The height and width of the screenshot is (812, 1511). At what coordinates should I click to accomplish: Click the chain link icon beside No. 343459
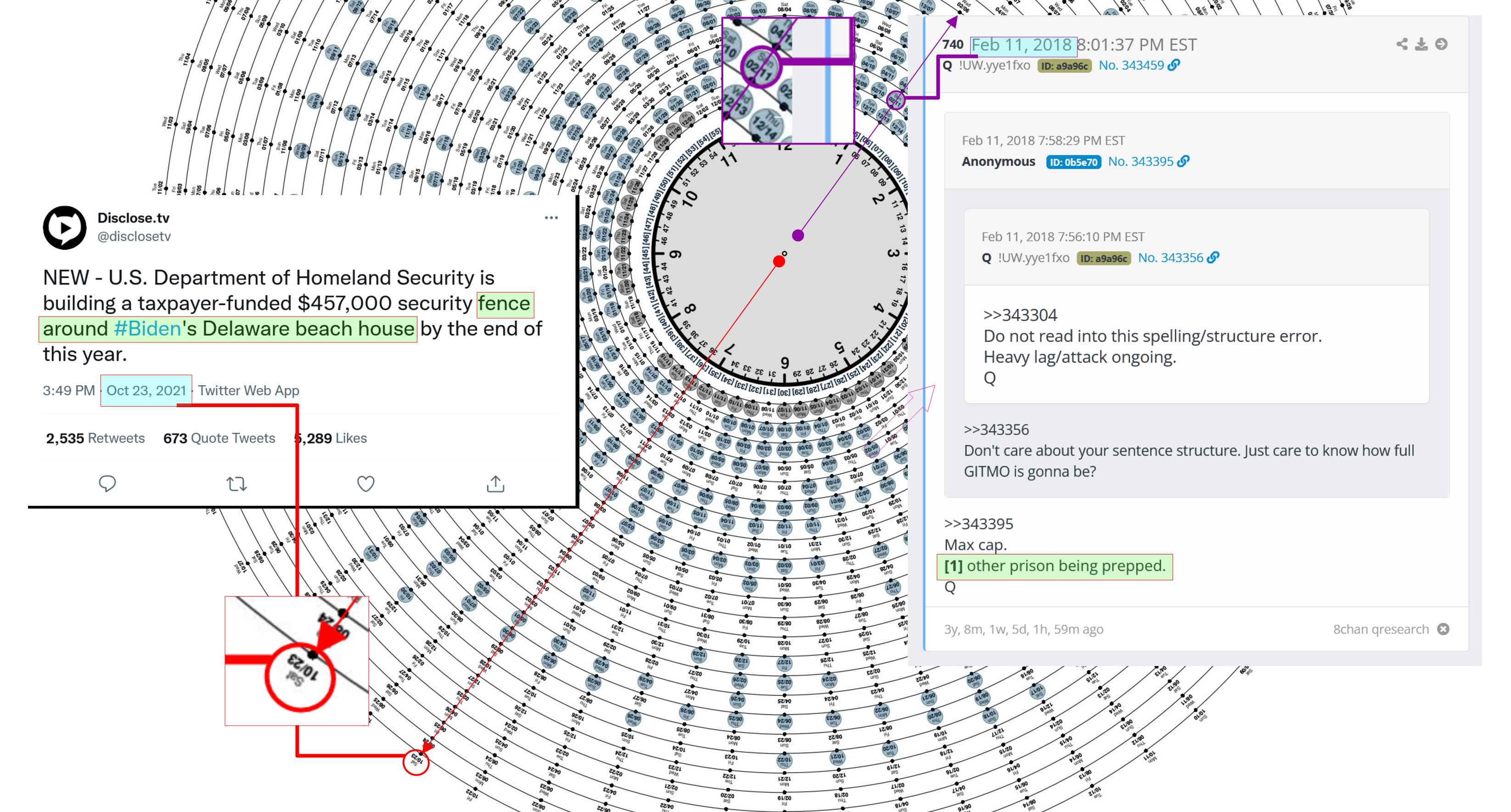click(1174, 65)
